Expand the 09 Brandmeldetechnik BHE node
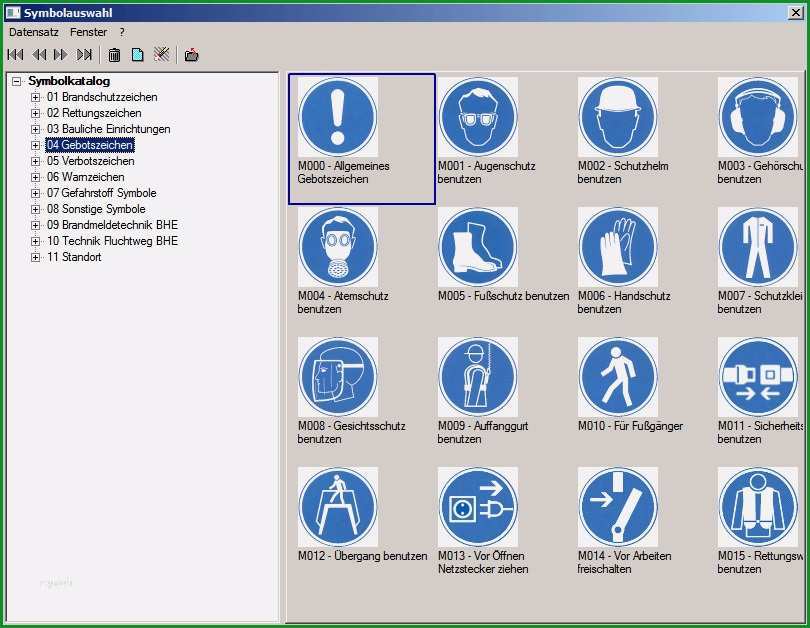810x628 pixels. (x=36, y=225)
